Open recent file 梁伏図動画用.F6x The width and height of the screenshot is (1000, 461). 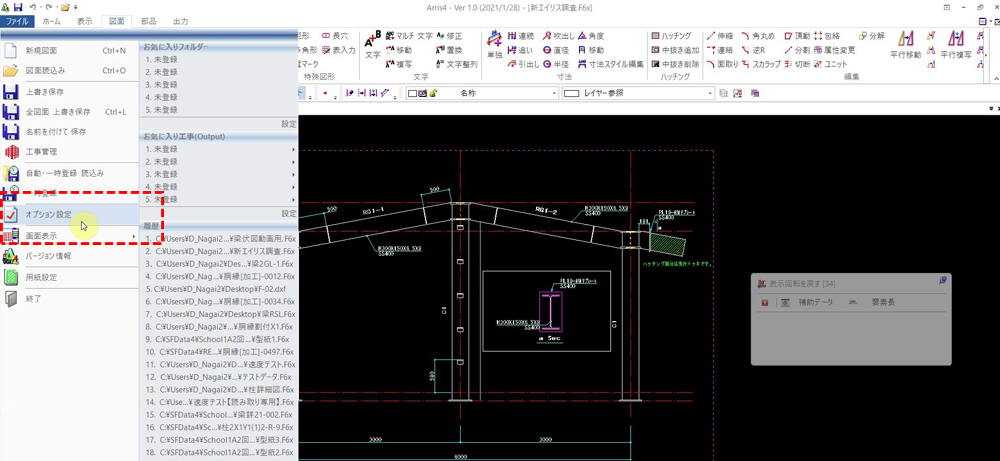(x=220, y=240)
